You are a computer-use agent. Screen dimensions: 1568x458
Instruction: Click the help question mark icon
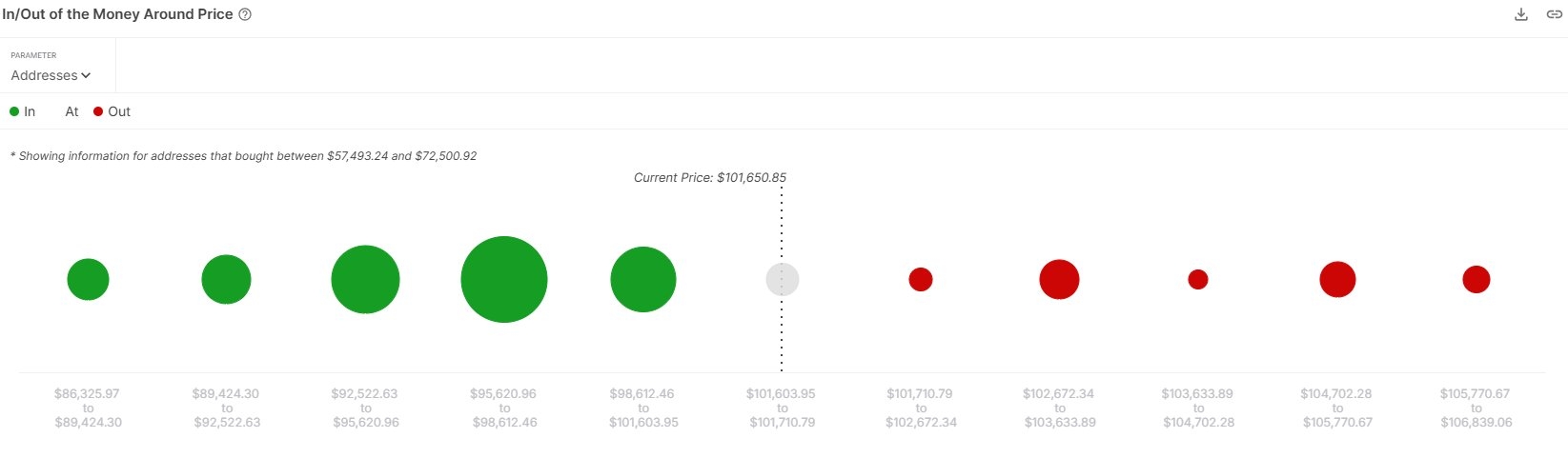coord(245,15)
